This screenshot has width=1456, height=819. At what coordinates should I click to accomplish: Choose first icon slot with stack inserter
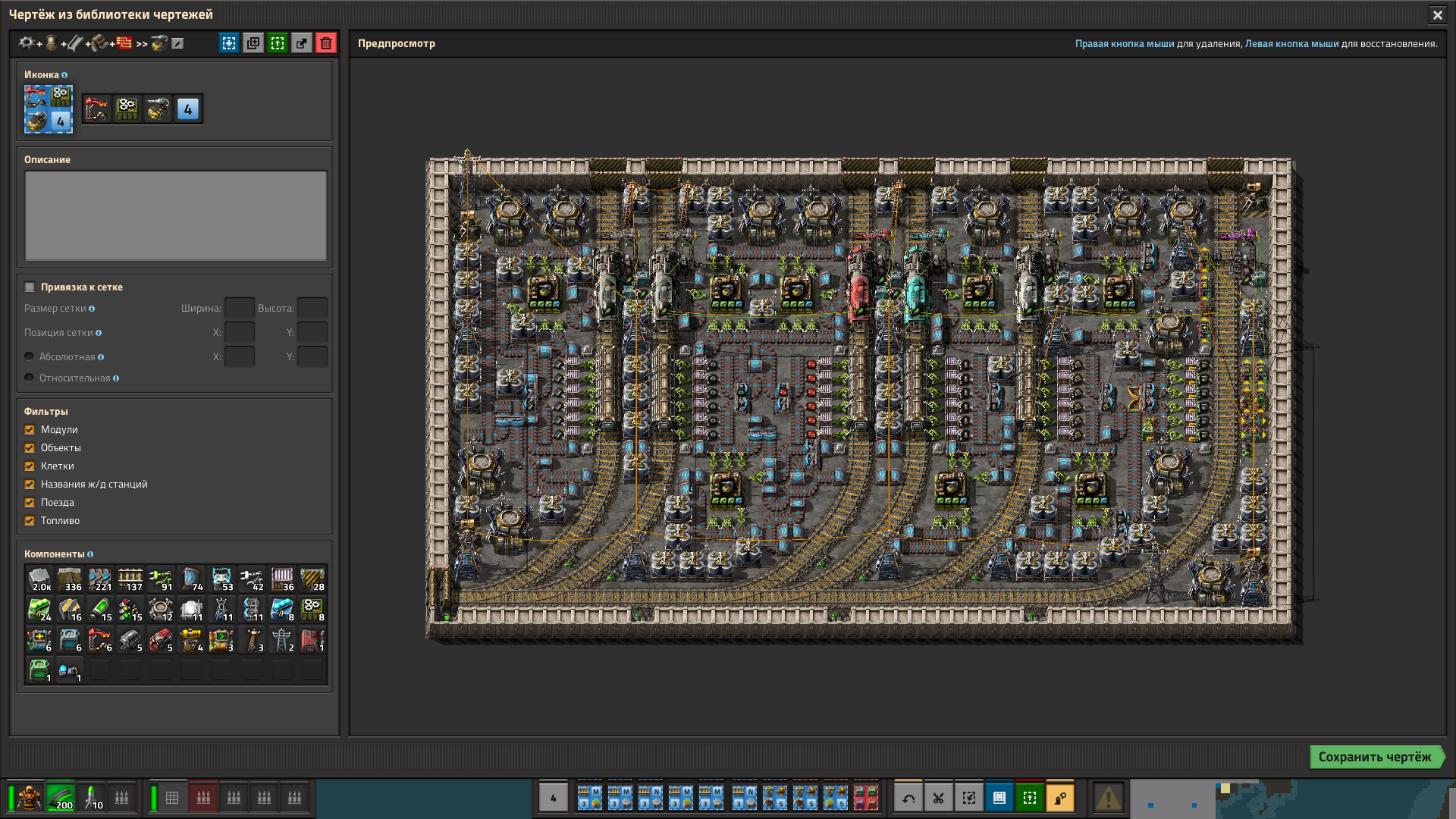[97, 109]
